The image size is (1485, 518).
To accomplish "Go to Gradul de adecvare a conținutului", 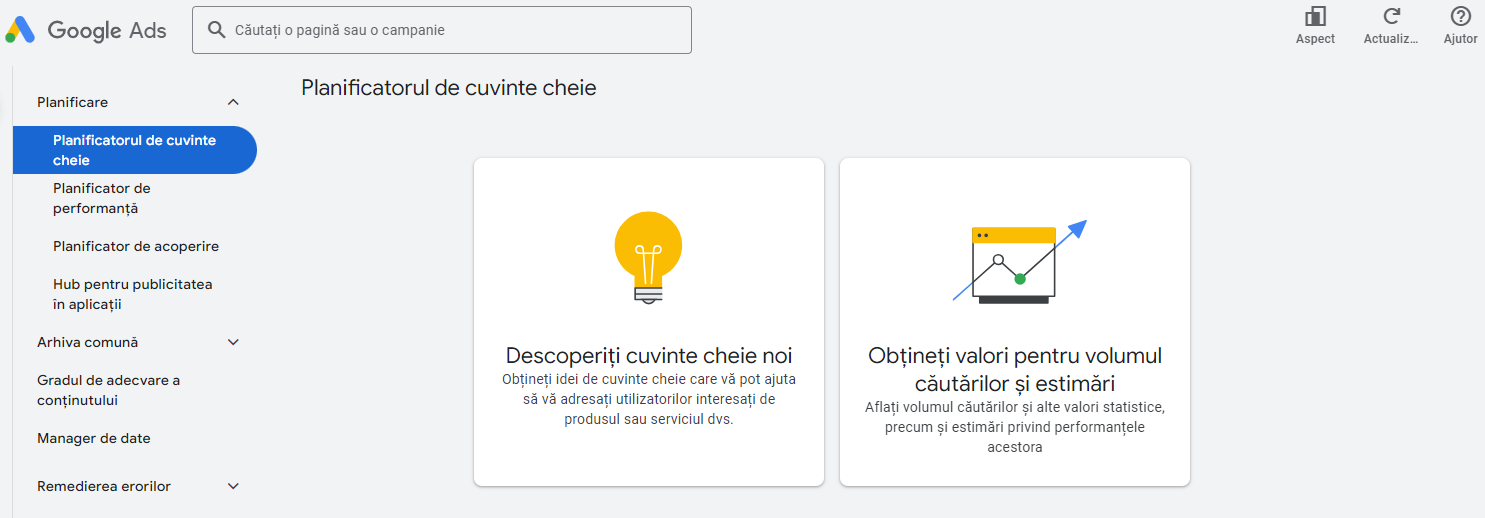I will click(x=108, y=390).
